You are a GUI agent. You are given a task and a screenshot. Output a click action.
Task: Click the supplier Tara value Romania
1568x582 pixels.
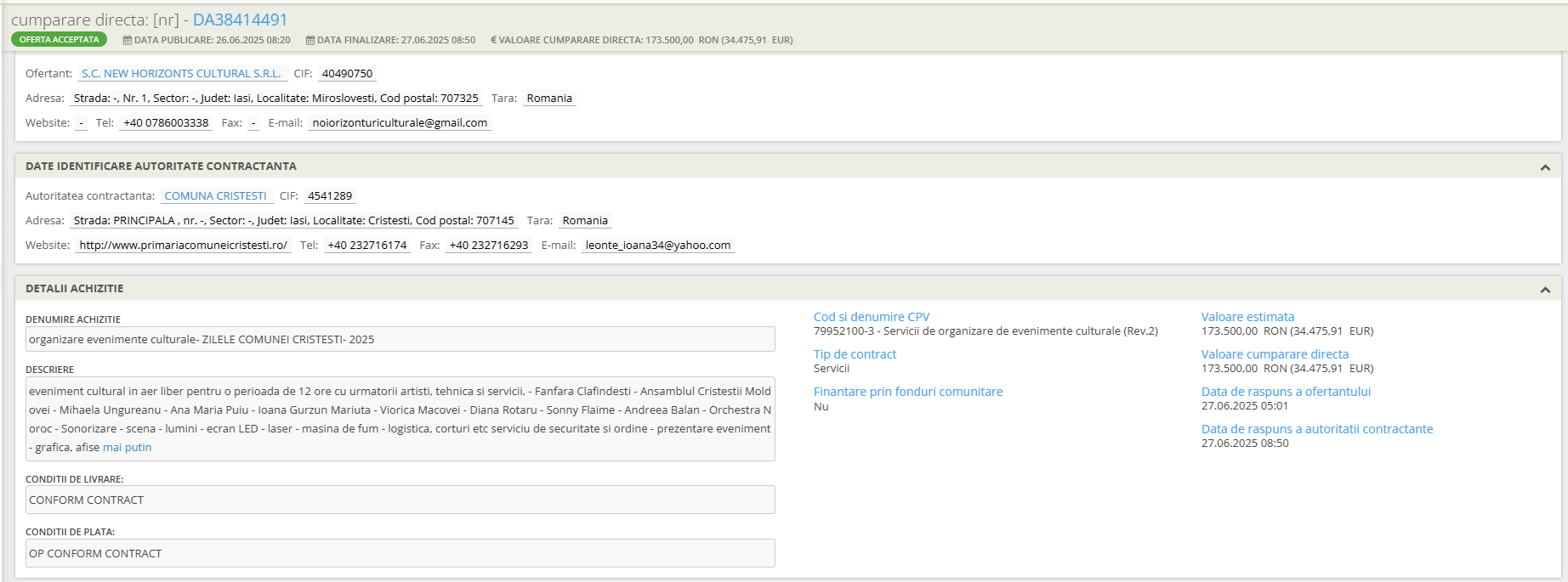(549, 99)
